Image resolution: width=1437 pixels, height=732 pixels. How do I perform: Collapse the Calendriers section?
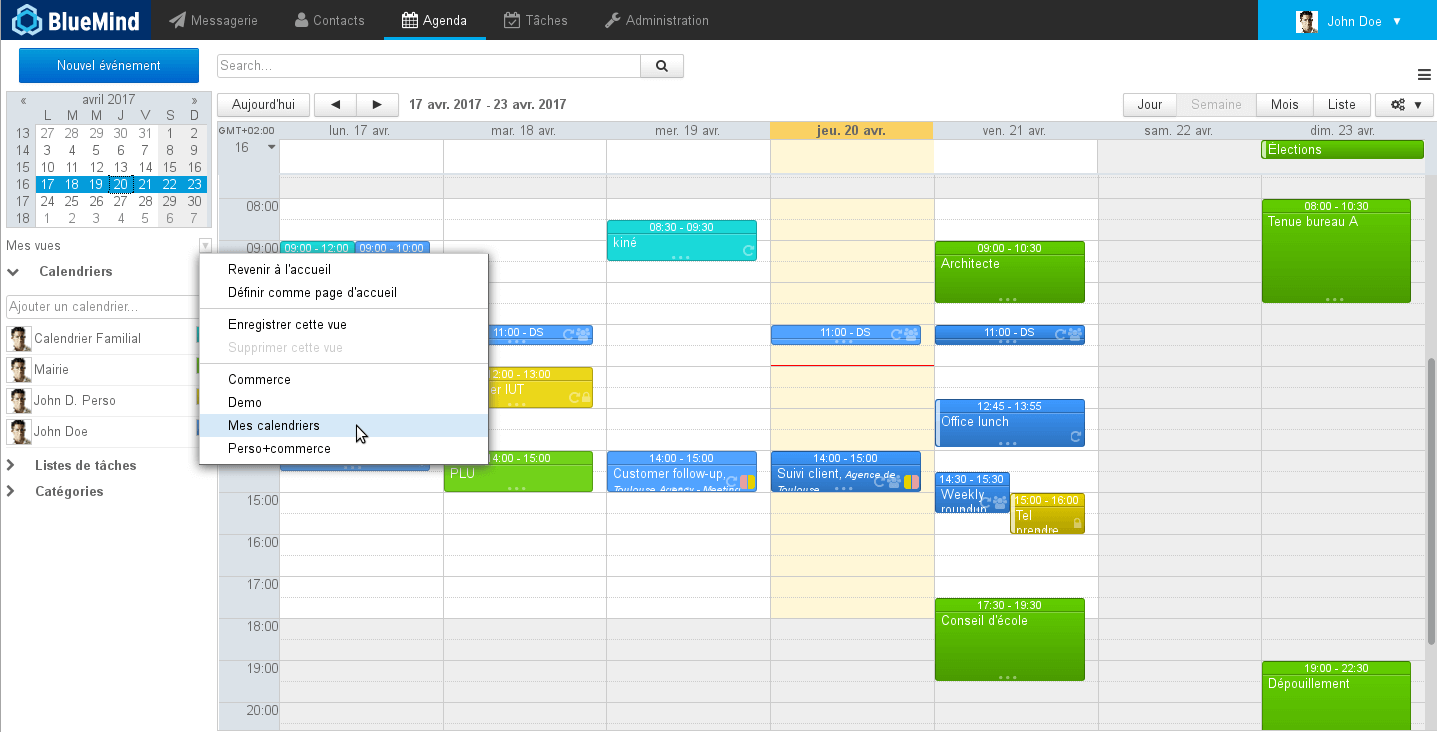tap(14, 272)
